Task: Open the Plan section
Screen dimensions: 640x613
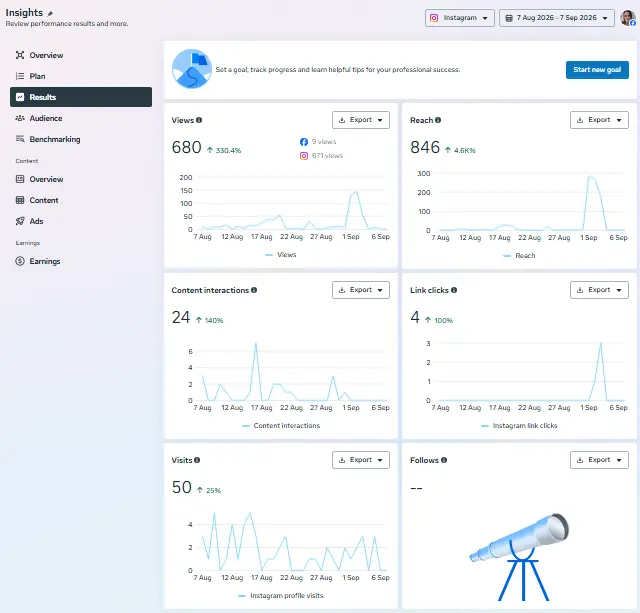Action: pos(81,76)
